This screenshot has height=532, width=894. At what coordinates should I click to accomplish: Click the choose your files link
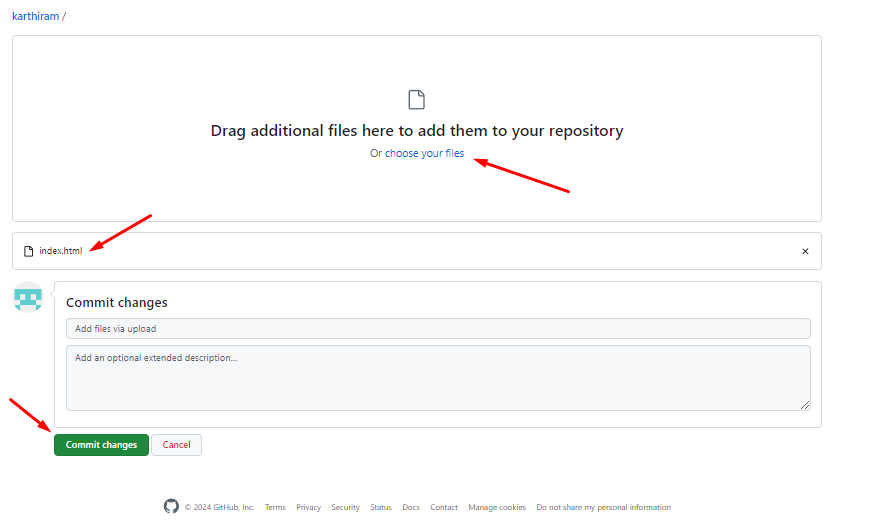click(x=424, y=153)
